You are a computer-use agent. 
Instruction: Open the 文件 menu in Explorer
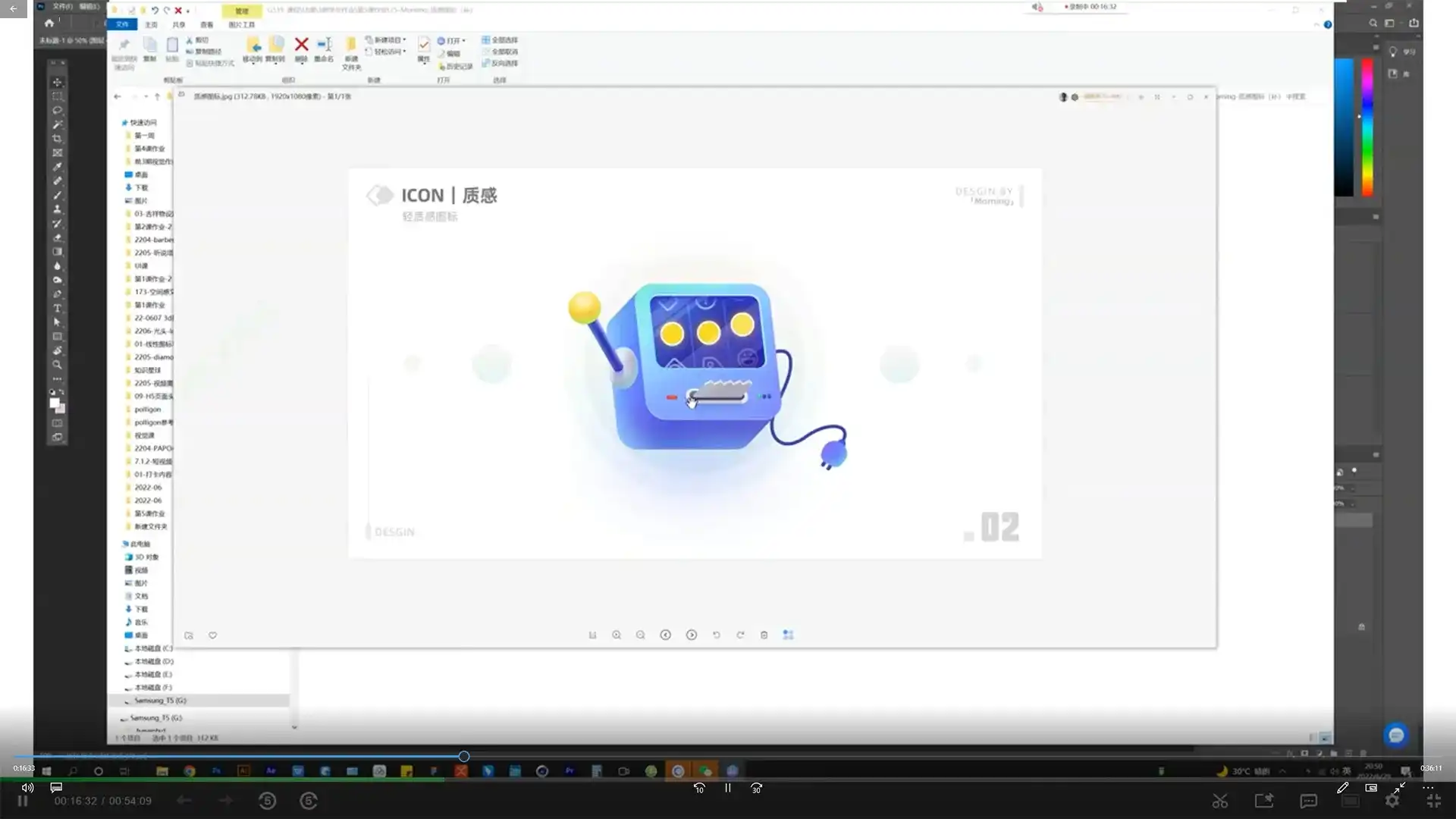122,24
